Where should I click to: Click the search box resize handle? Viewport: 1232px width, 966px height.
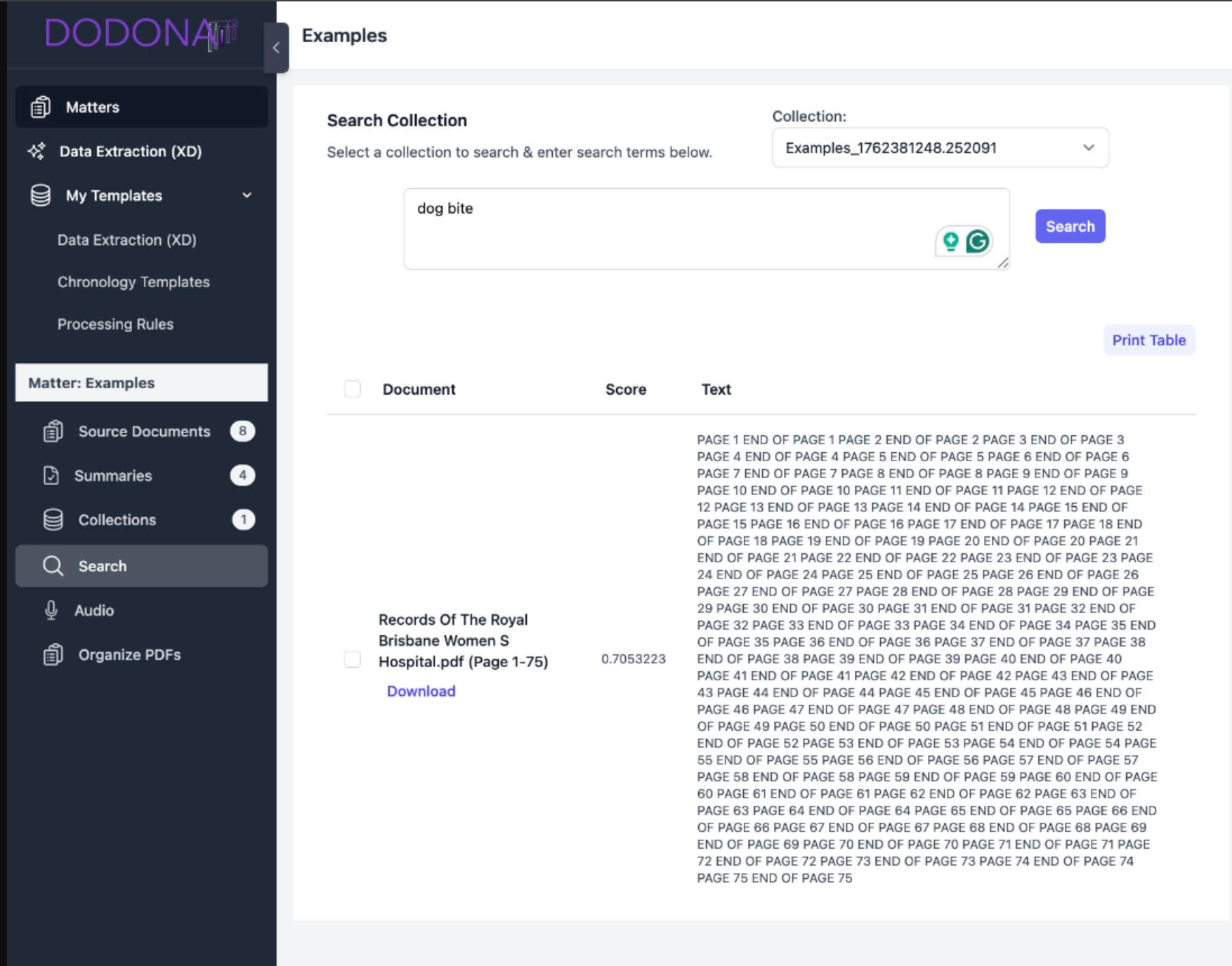click(x=1003, y=263)
